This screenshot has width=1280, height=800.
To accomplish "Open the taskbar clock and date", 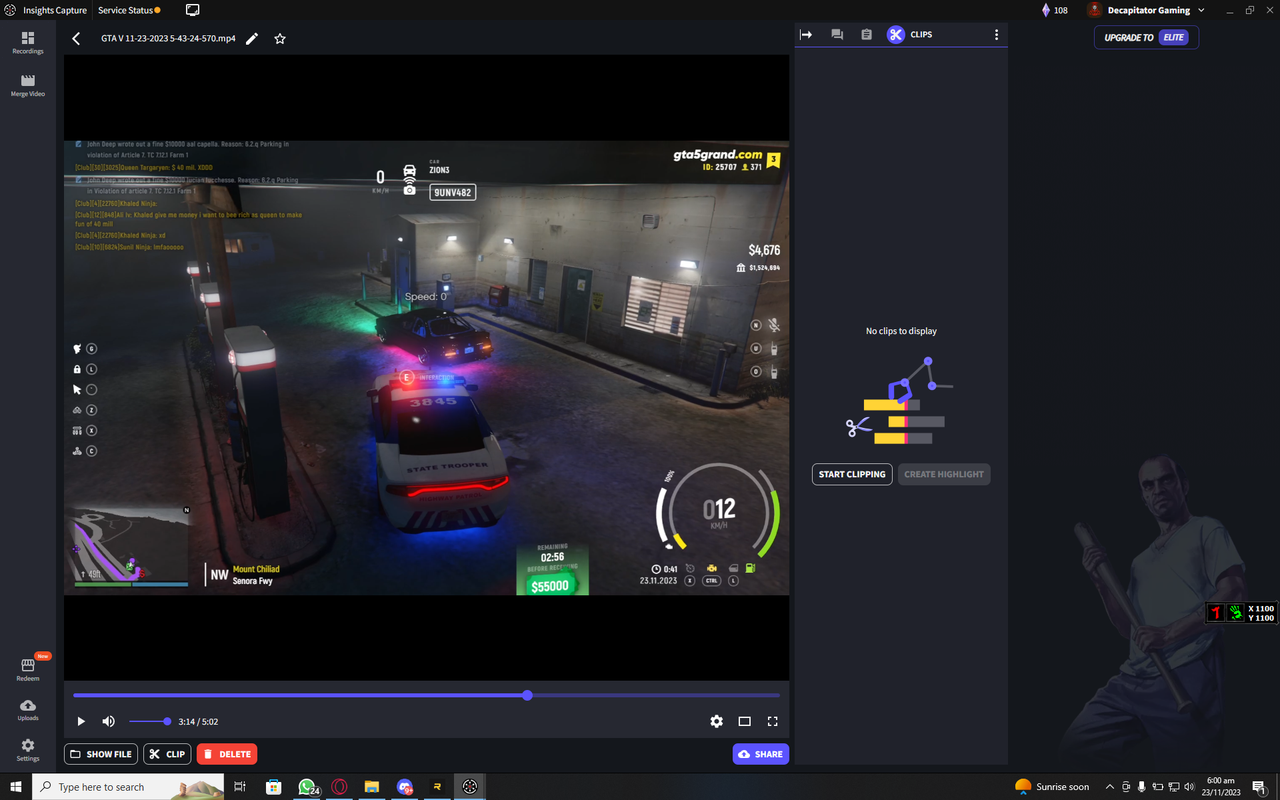I will (1221, 787).
